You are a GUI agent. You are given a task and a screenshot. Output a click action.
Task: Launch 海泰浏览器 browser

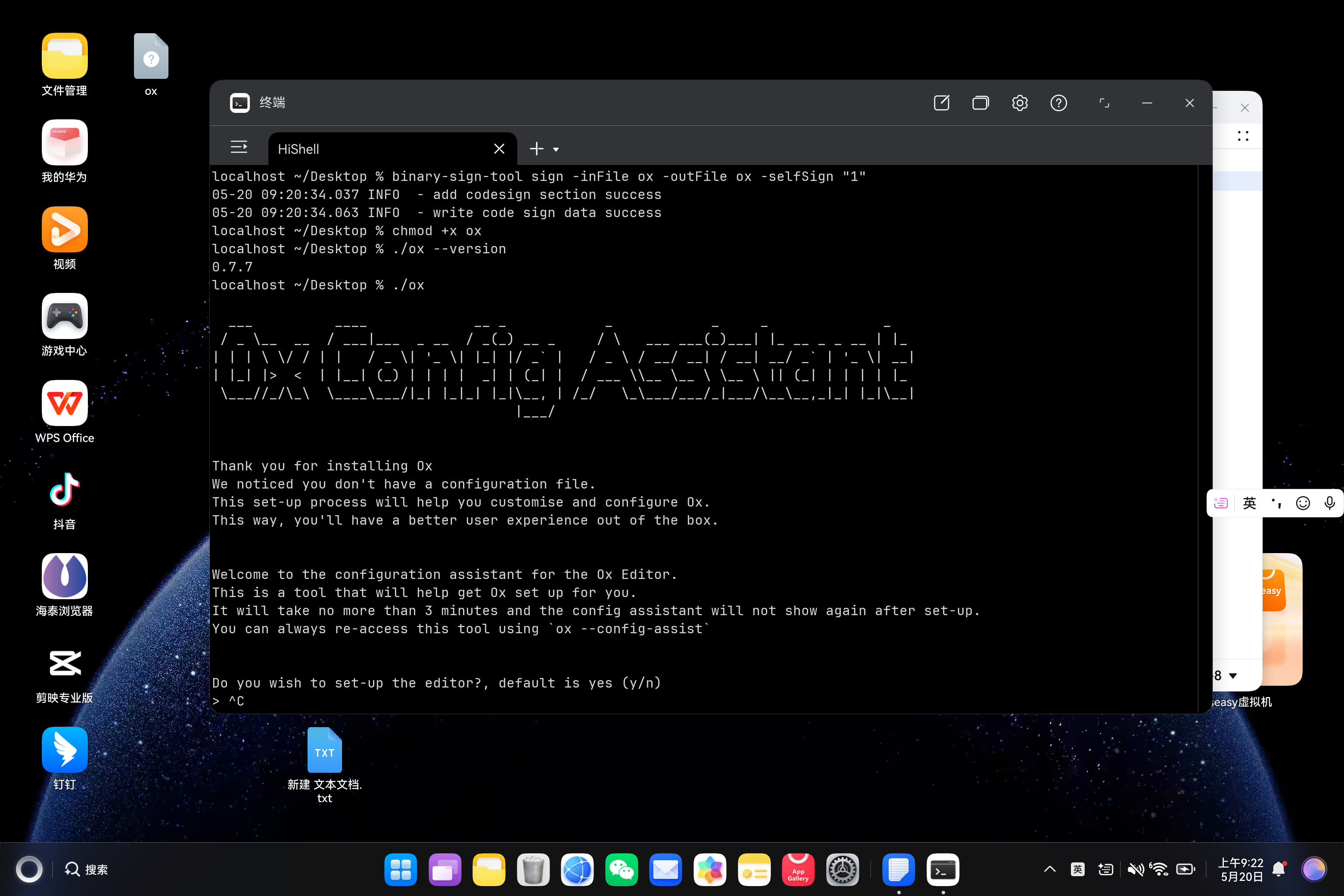coord(65,585)
